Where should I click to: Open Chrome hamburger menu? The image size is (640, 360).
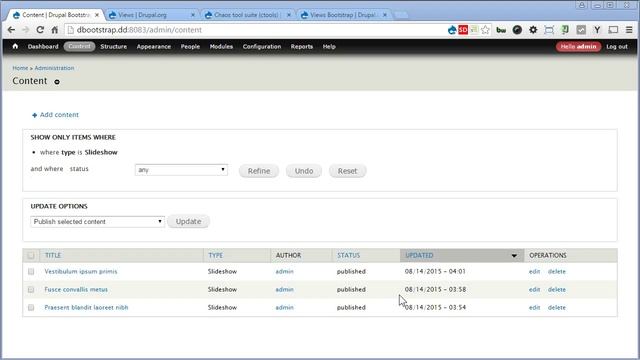tap(629, 30)
